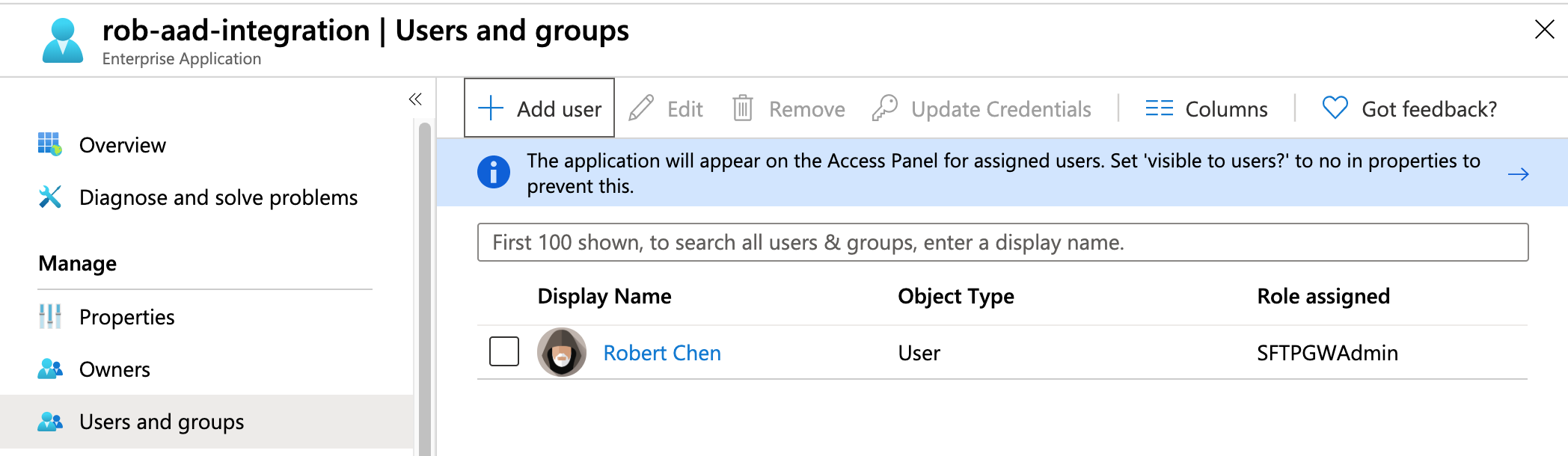Click the sidebar vertical scrollbar

[x=424, y=288]
